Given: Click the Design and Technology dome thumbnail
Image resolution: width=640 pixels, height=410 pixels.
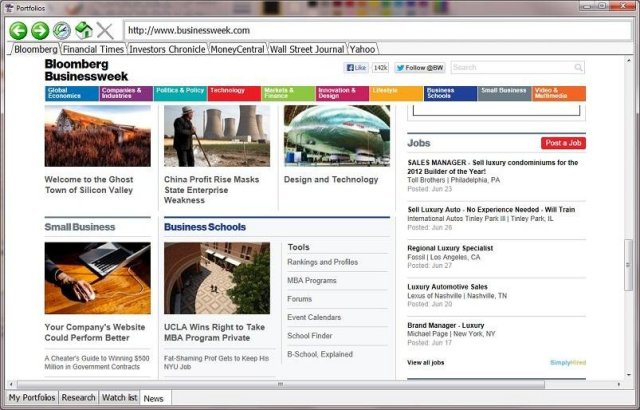Looking at the screenshot, I should click(337, 136).
